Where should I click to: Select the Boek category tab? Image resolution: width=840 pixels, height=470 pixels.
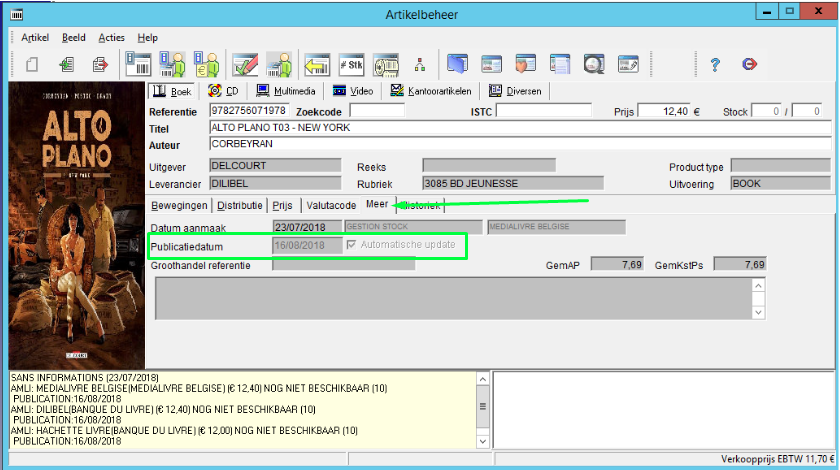(172, 91)
